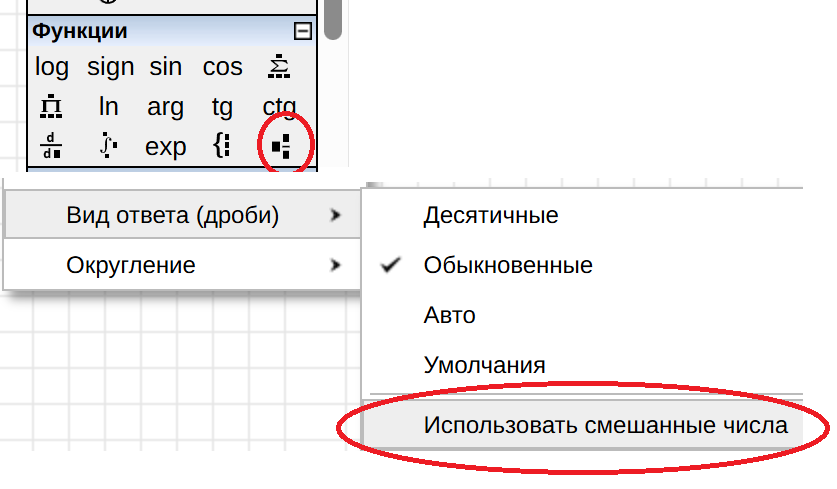Insert the log function
The image size is (837, 489).
click(x=52, y=67)
